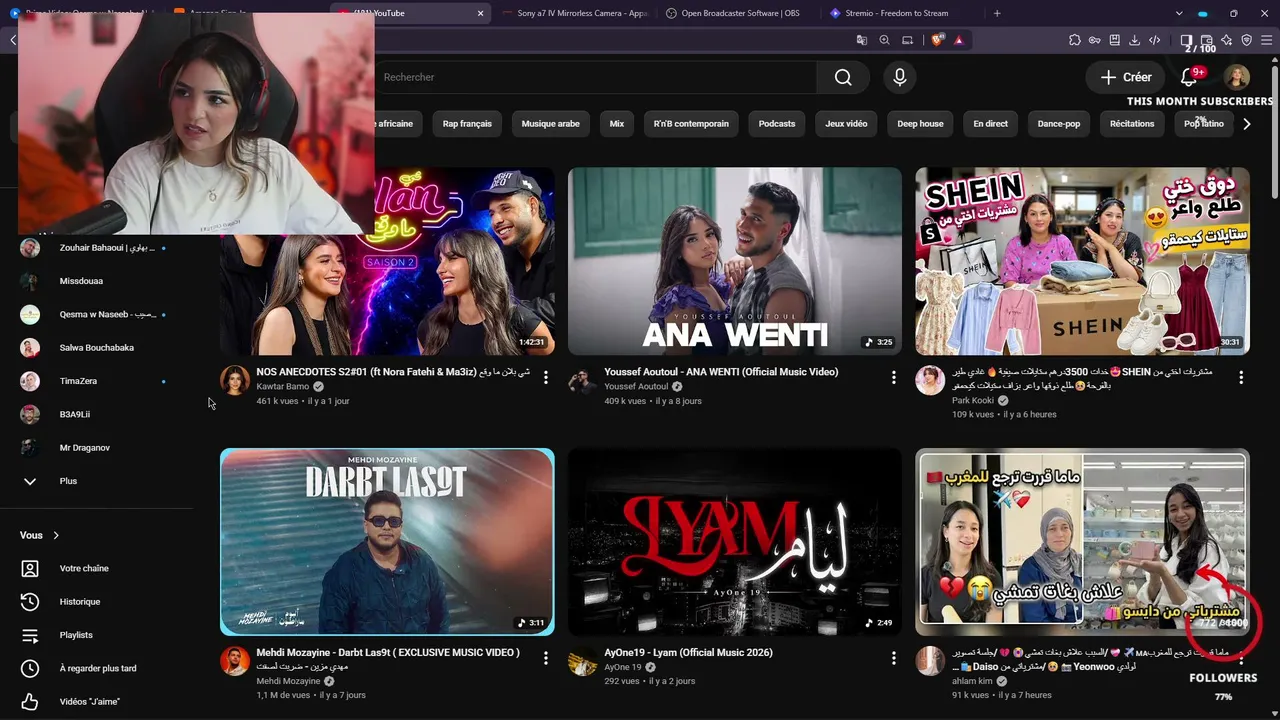Select the Musique arabe chip
This screenshot has width=1280, height=720.
551,124
